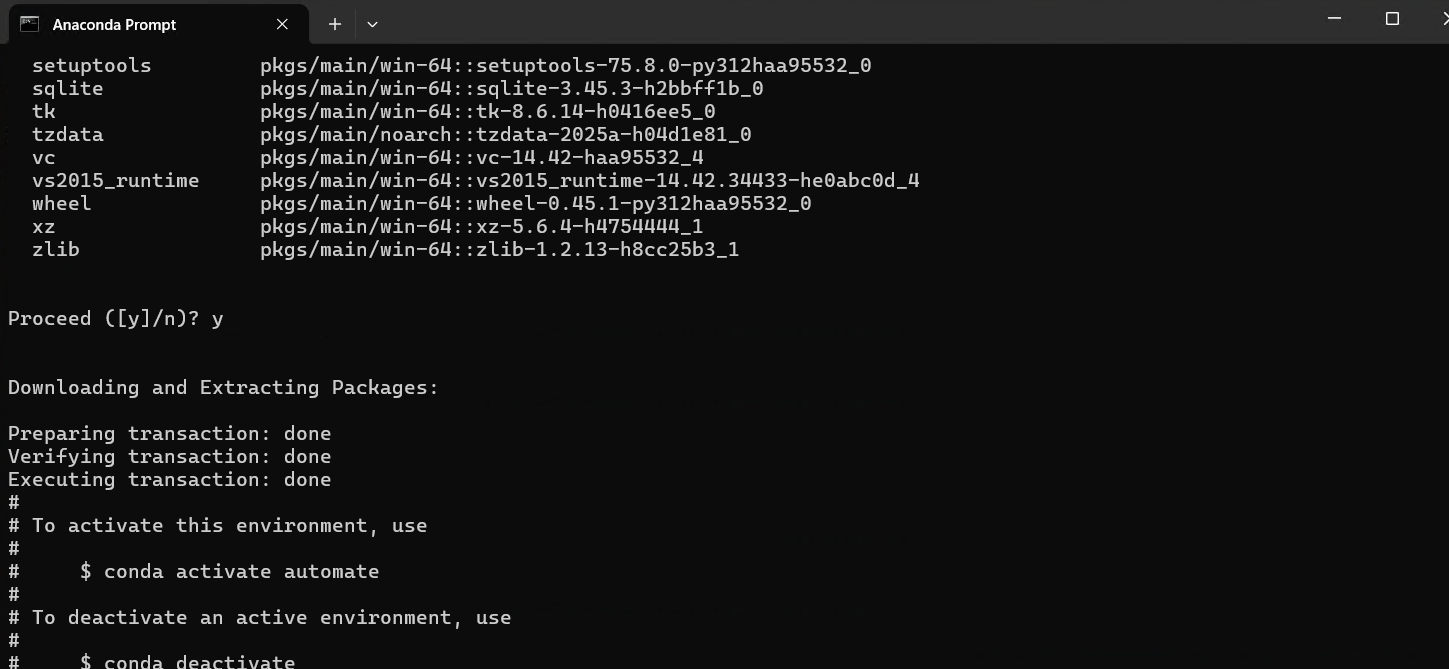This screenshot has width=1449, height=669.
Task: Open a new terminal tab with plus
Action: click(335, 24)
